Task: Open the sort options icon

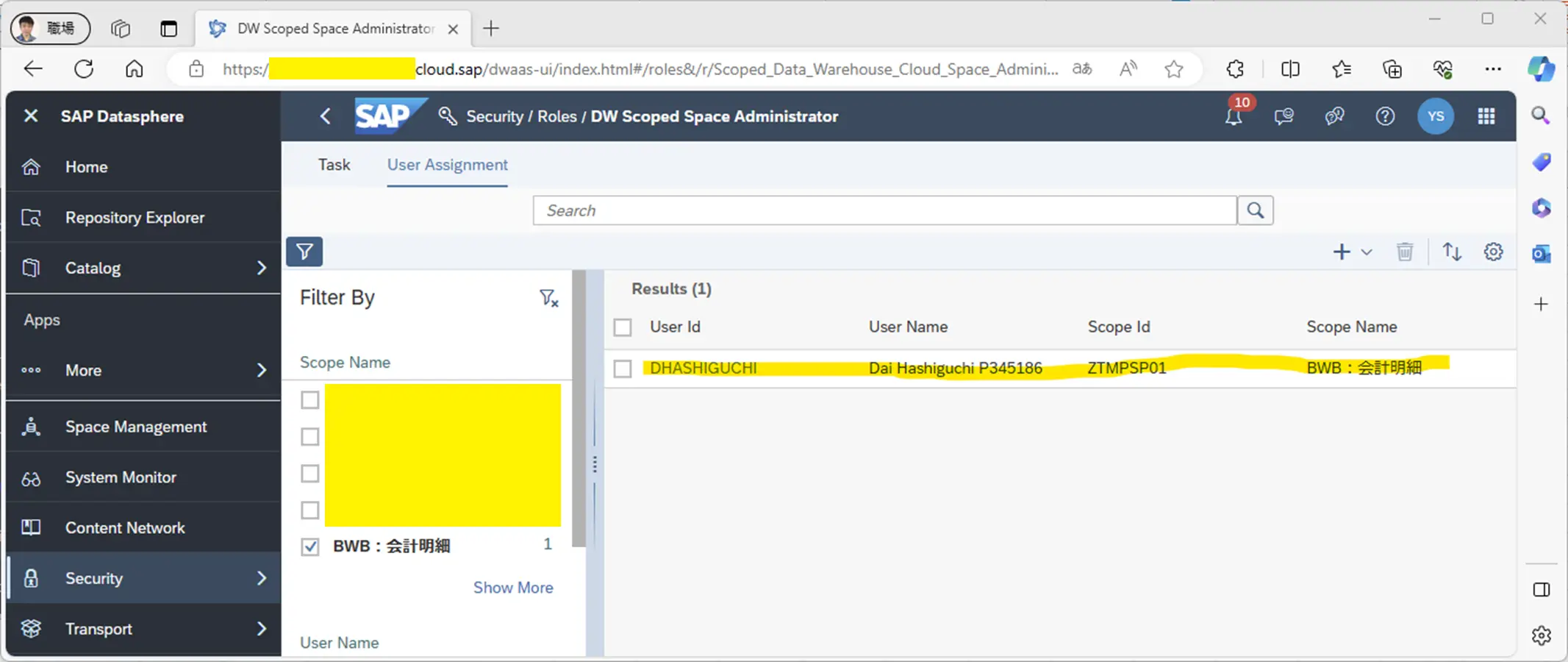Action: point(1452,252)
